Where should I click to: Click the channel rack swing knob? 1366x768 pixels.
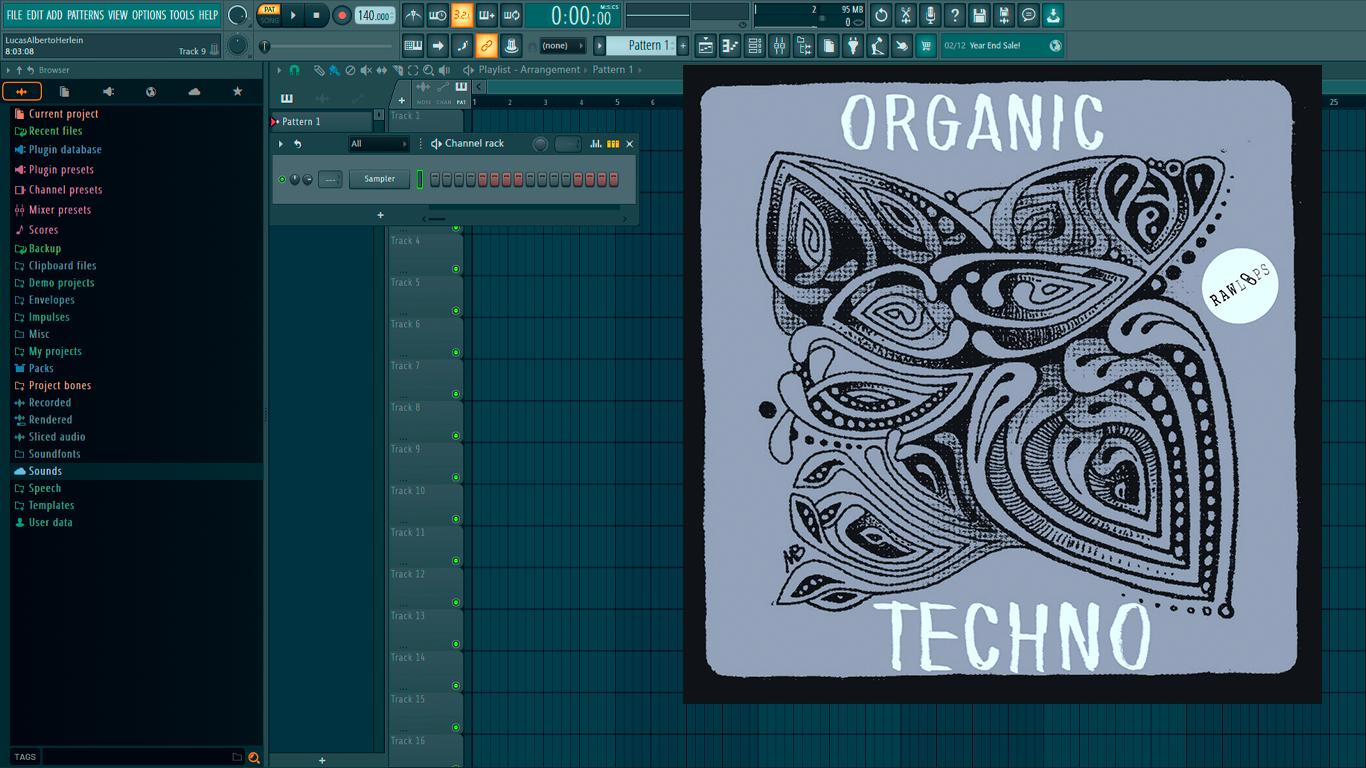[540, 144]
